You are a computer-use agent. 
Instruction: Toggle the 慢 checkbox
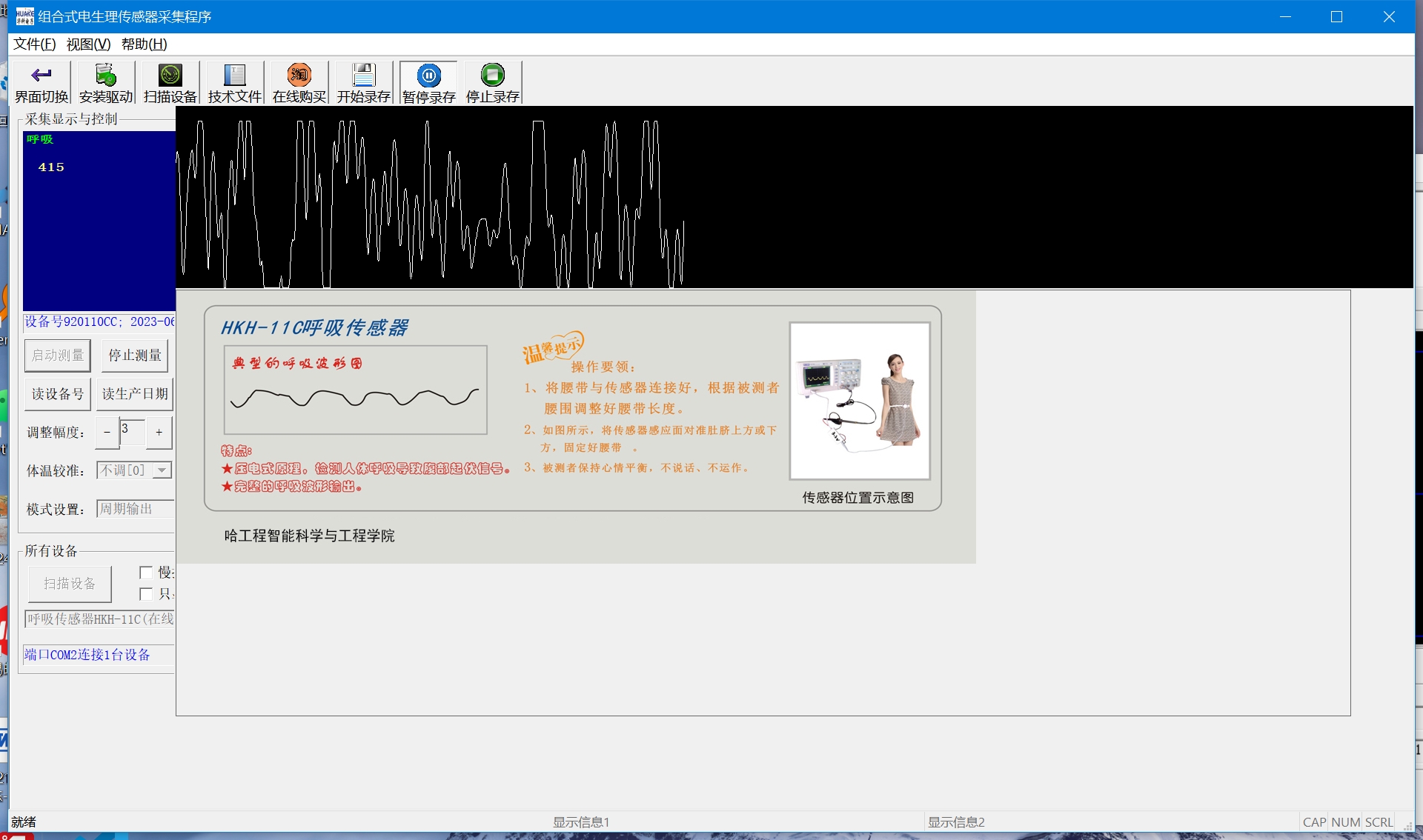pyautogui.click(x=146, y=573)
